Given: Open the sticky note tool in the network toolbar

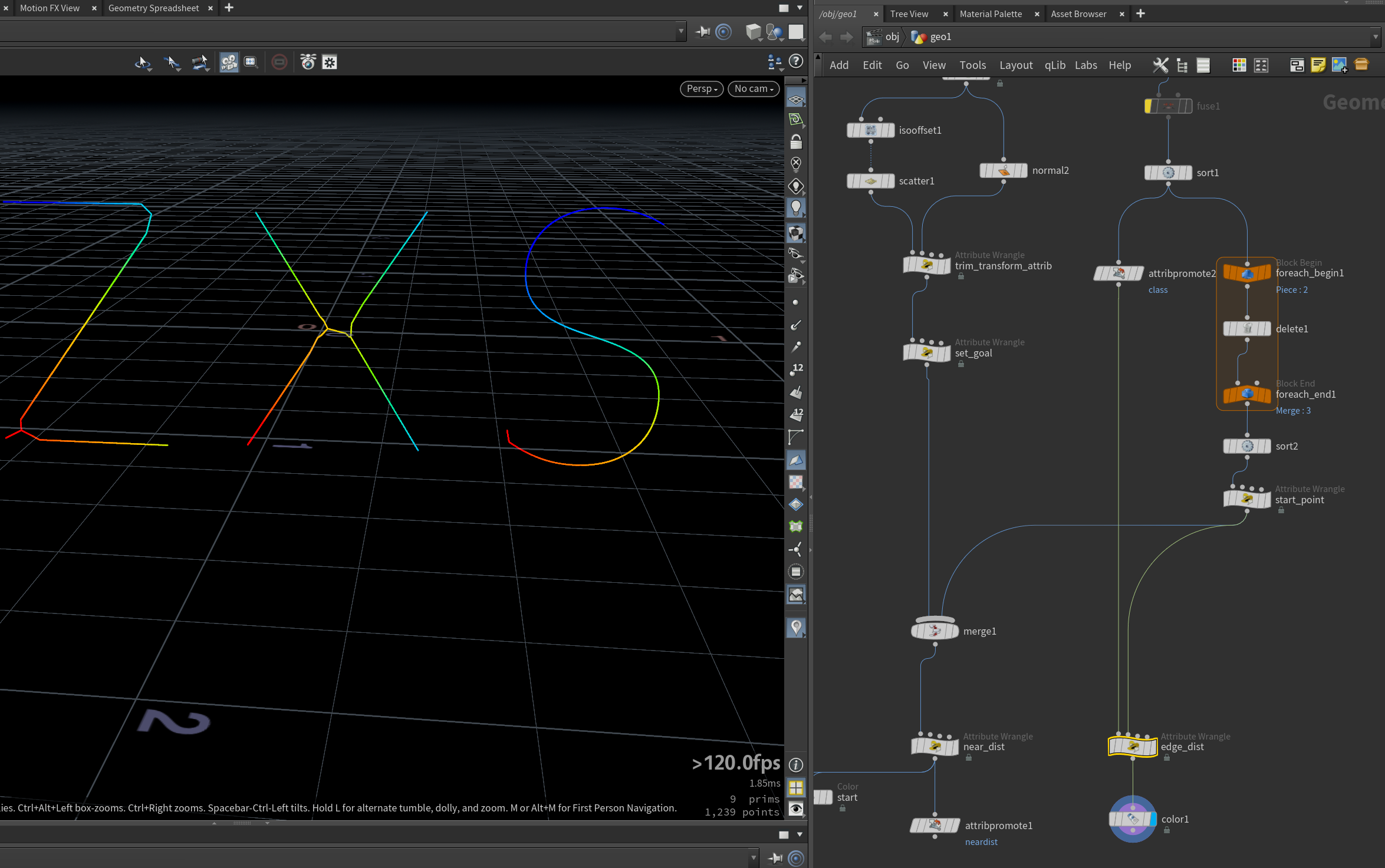Looking at the screenshot, I should pyautogui.click(x=1318, y=65).
